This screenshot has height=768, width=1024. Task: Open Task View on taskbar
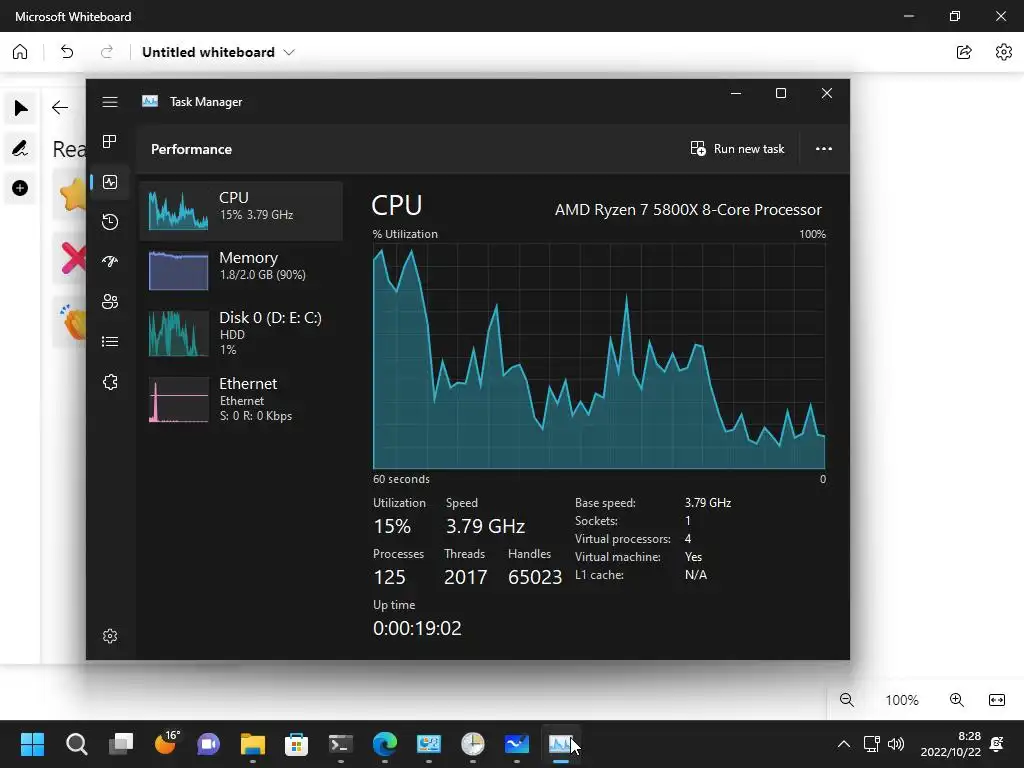point(121,744)
